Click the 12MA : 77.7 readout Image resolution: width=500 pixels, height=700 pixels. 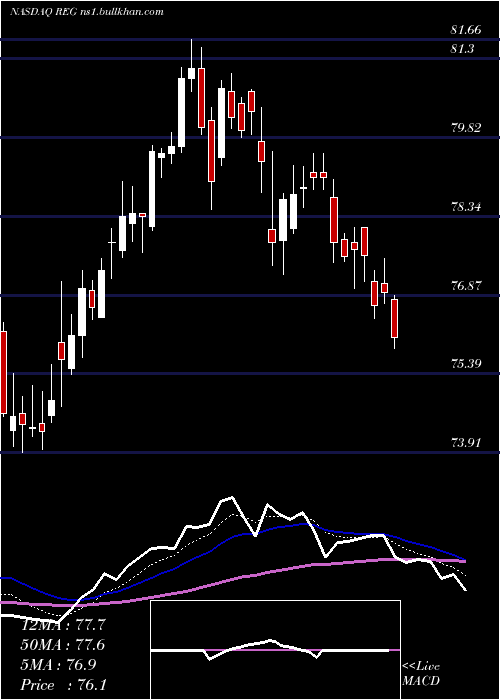pos(64,625)
